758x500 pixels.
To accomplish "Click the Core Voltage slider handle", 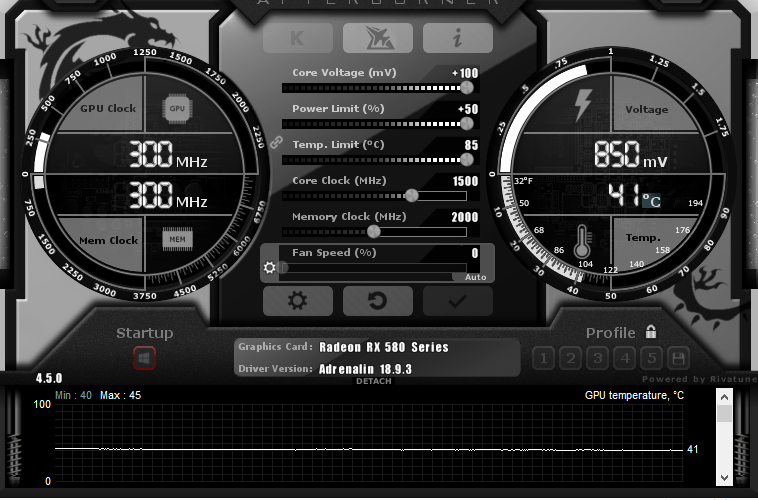I will pos(466,88).
